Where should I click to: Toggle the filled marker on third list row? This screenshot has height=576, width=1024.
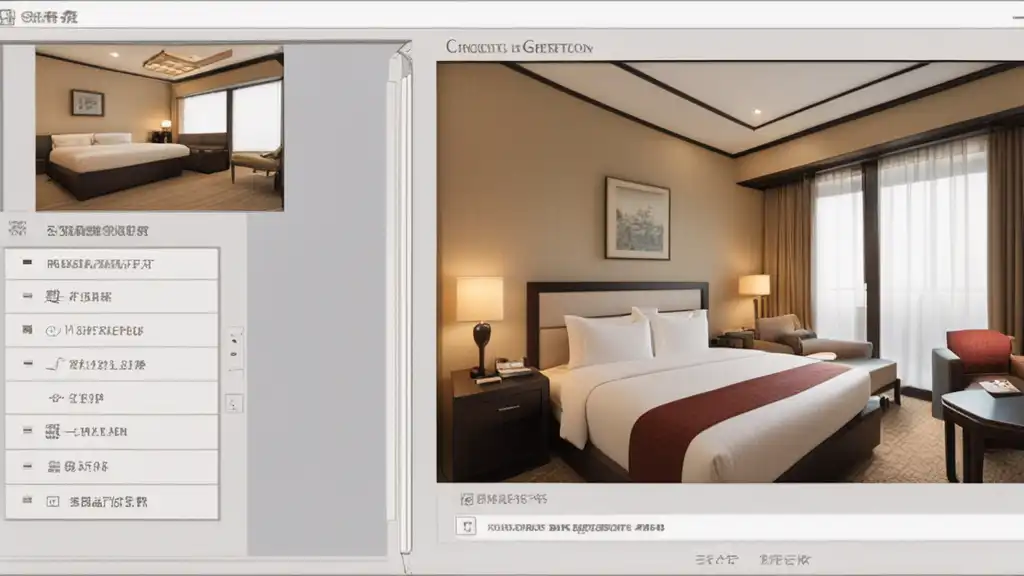pyautogui.click(x=27, y=330)
